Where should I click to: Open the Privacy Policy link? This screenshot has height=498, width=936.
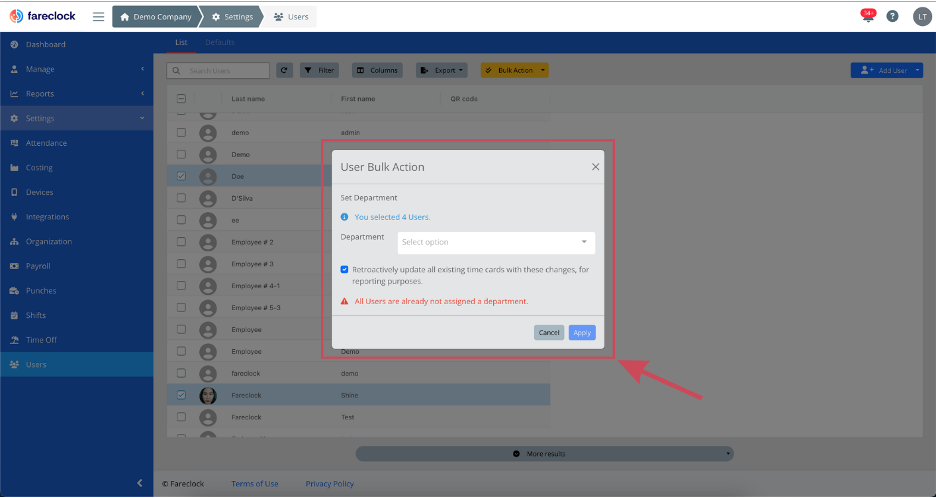[330, 484]
